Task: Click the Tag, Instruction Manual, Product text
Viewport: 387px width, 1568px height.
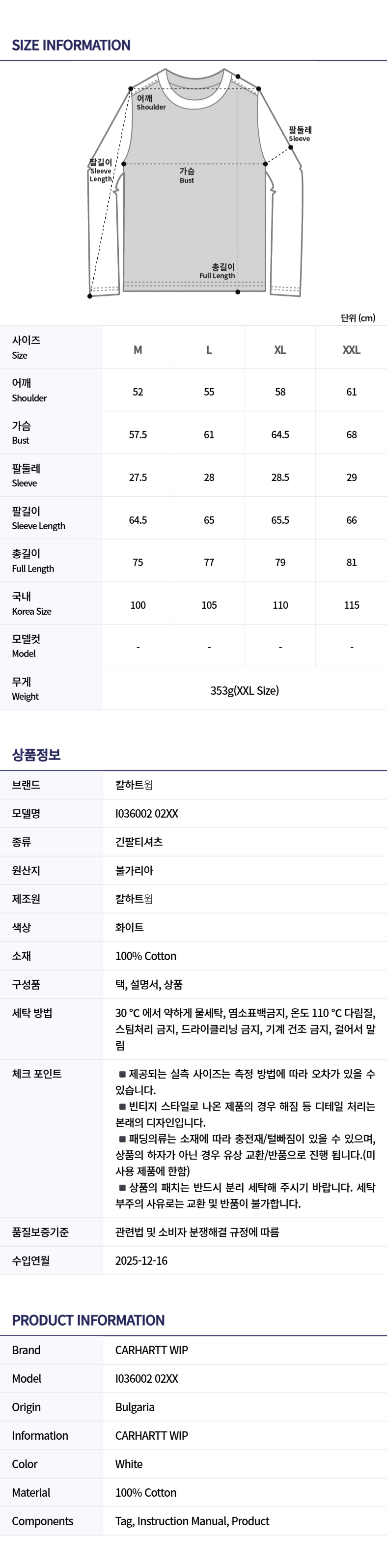Action: coord(193,1521)
